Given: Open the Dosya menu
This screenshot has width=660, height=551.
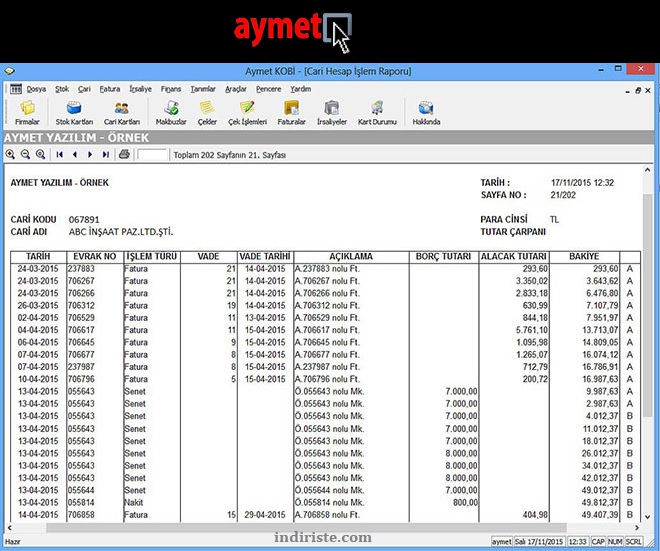Looking at the screenshot, I should 36,89.
